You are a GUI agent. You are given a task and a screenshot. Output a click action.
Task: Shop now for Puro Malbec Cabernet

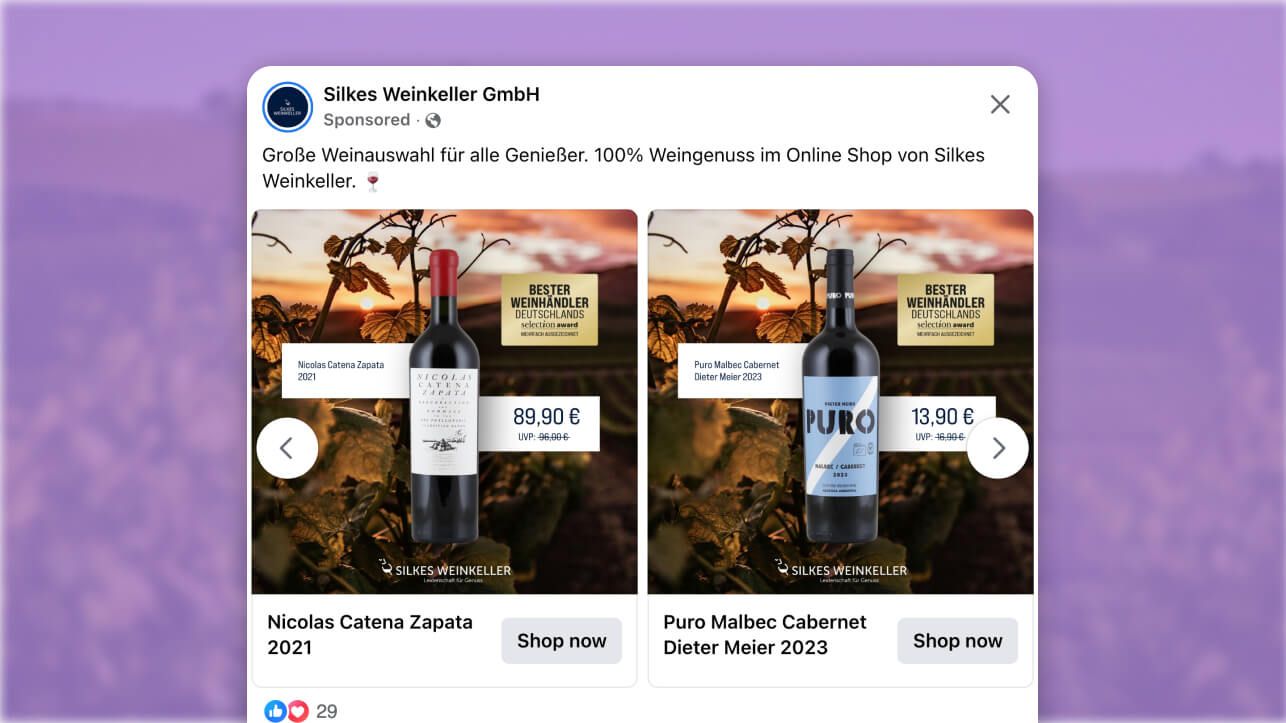click(958, 641)
